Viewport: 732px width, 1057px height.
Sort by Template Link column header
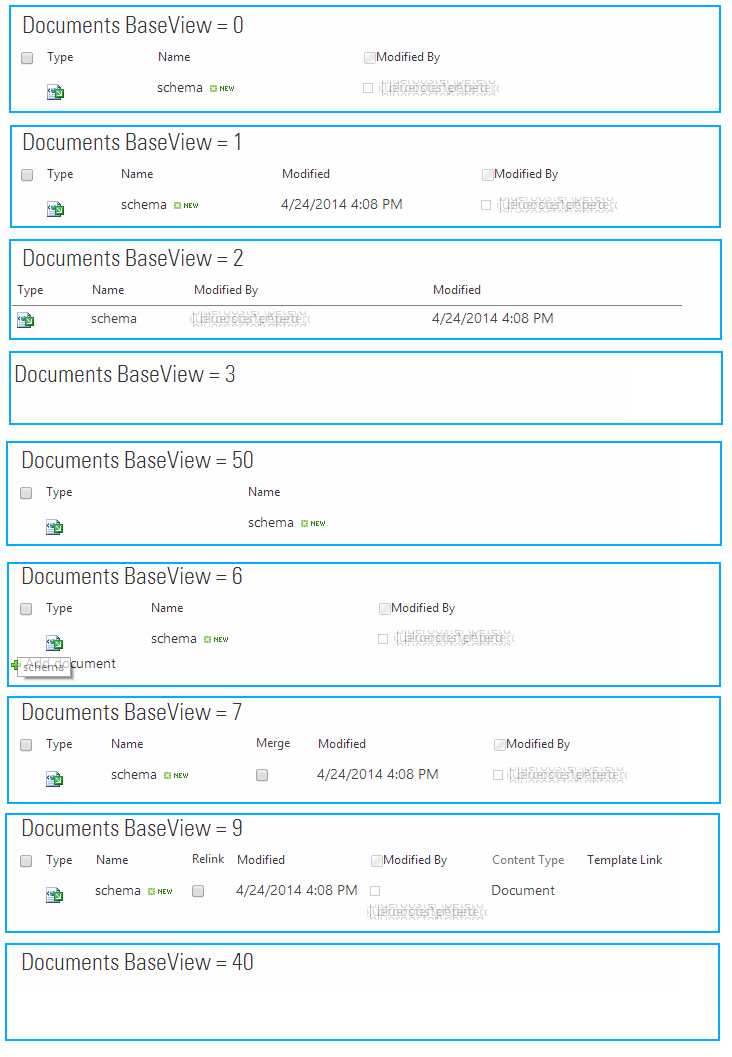[625, 860]
